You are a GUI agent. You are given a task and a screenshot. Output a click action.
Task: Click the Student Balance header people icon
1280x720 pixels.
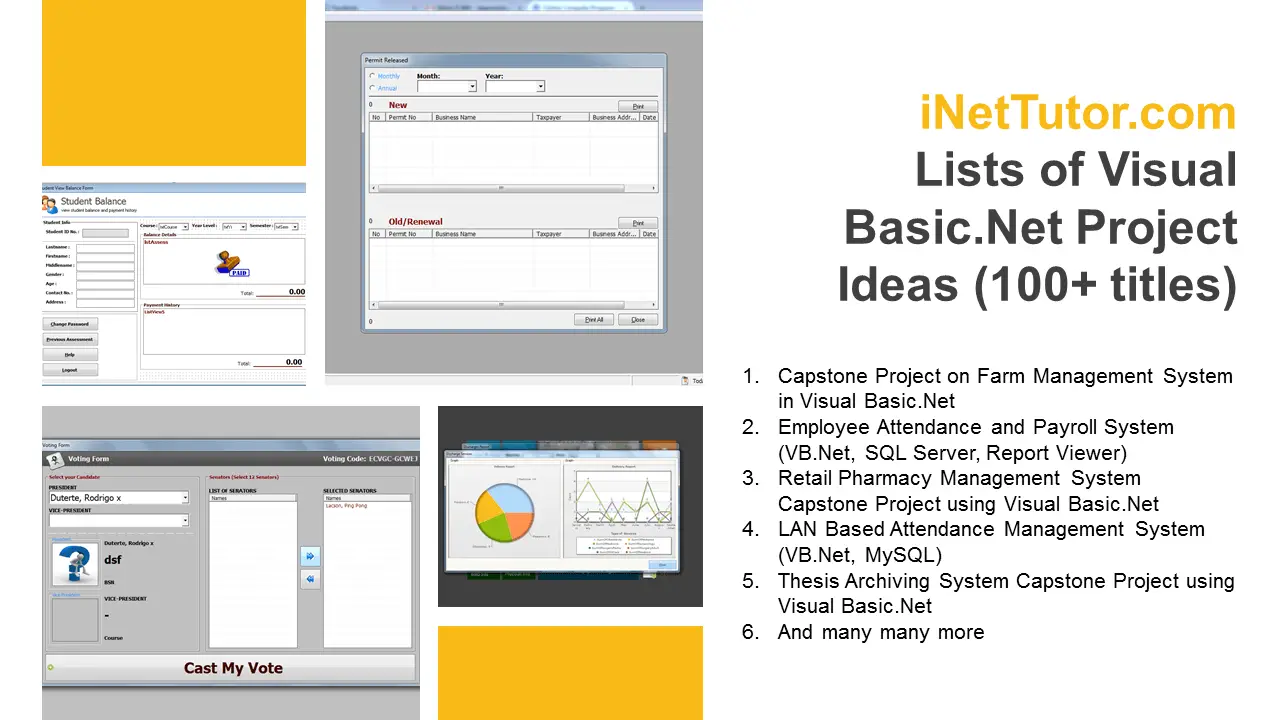pos(48,202)
